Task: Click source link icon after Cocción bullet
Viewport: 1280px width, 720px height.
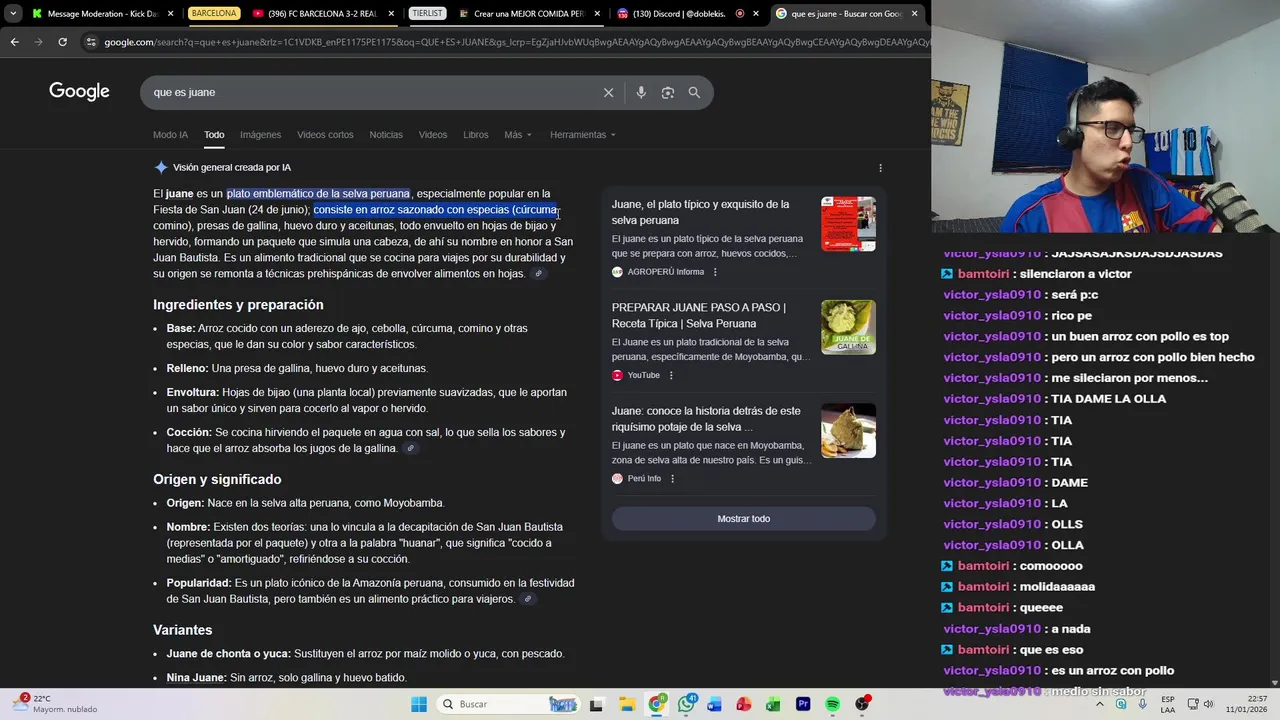Action: pyautogui.click(x=410, y=448)
